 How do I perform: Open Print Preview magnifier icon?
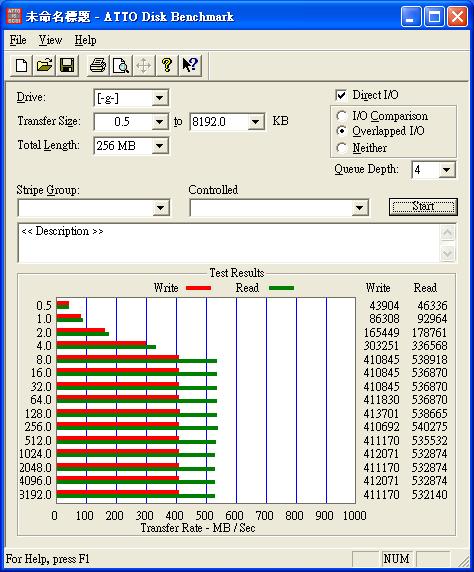(x=120, y=66)
